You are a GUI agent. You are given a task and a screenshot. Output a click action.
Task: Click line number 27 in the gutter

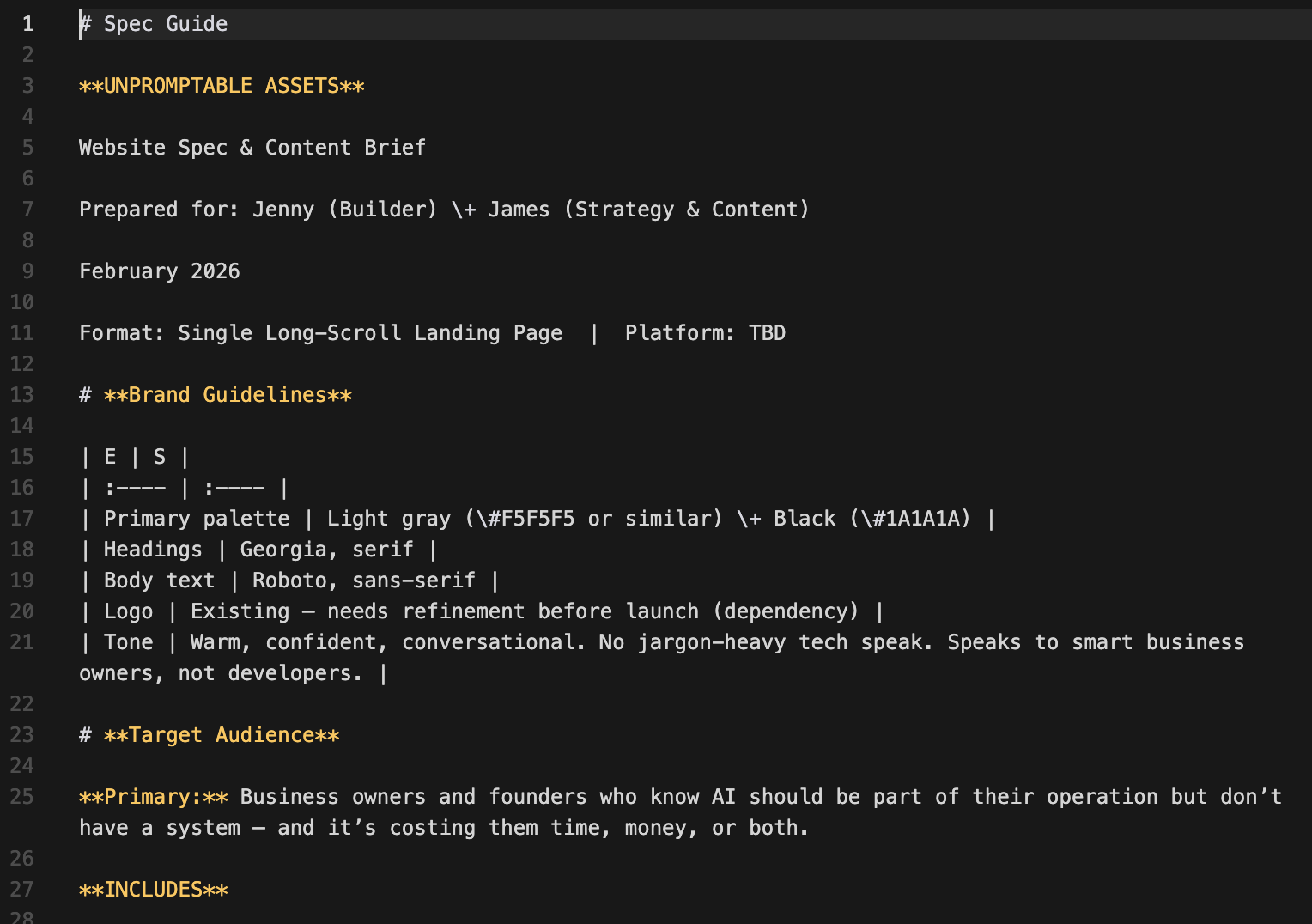click(x=22, y=890)
